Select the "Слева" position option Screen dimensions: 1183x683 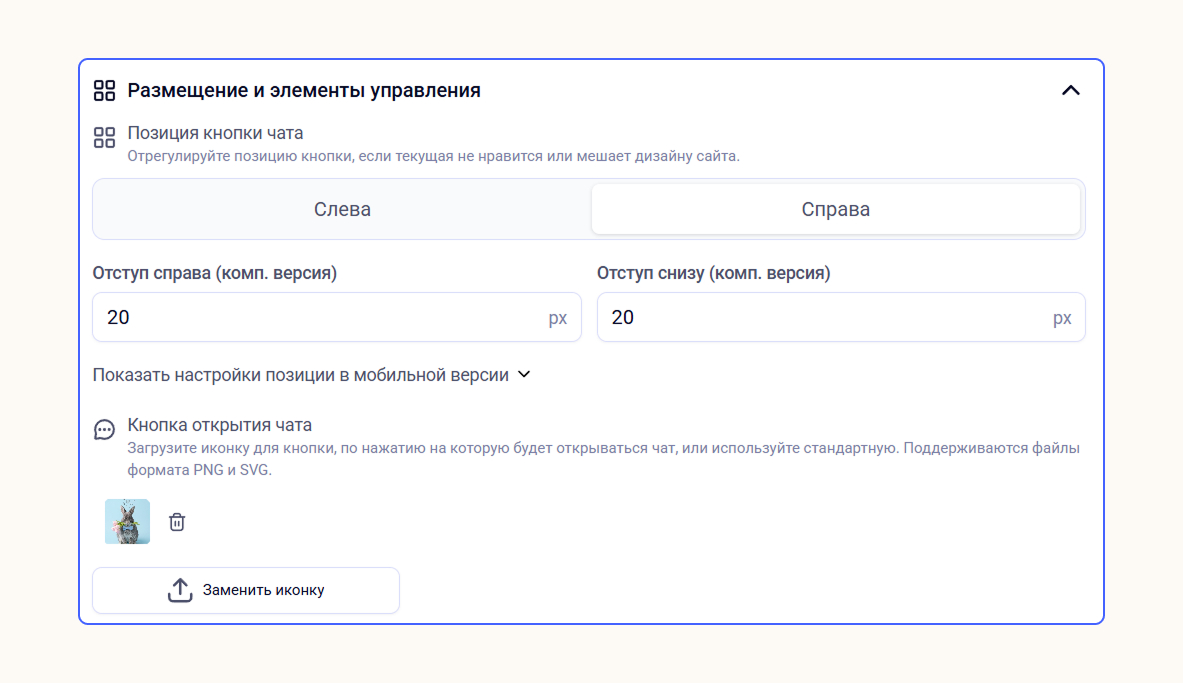[342, 210]
